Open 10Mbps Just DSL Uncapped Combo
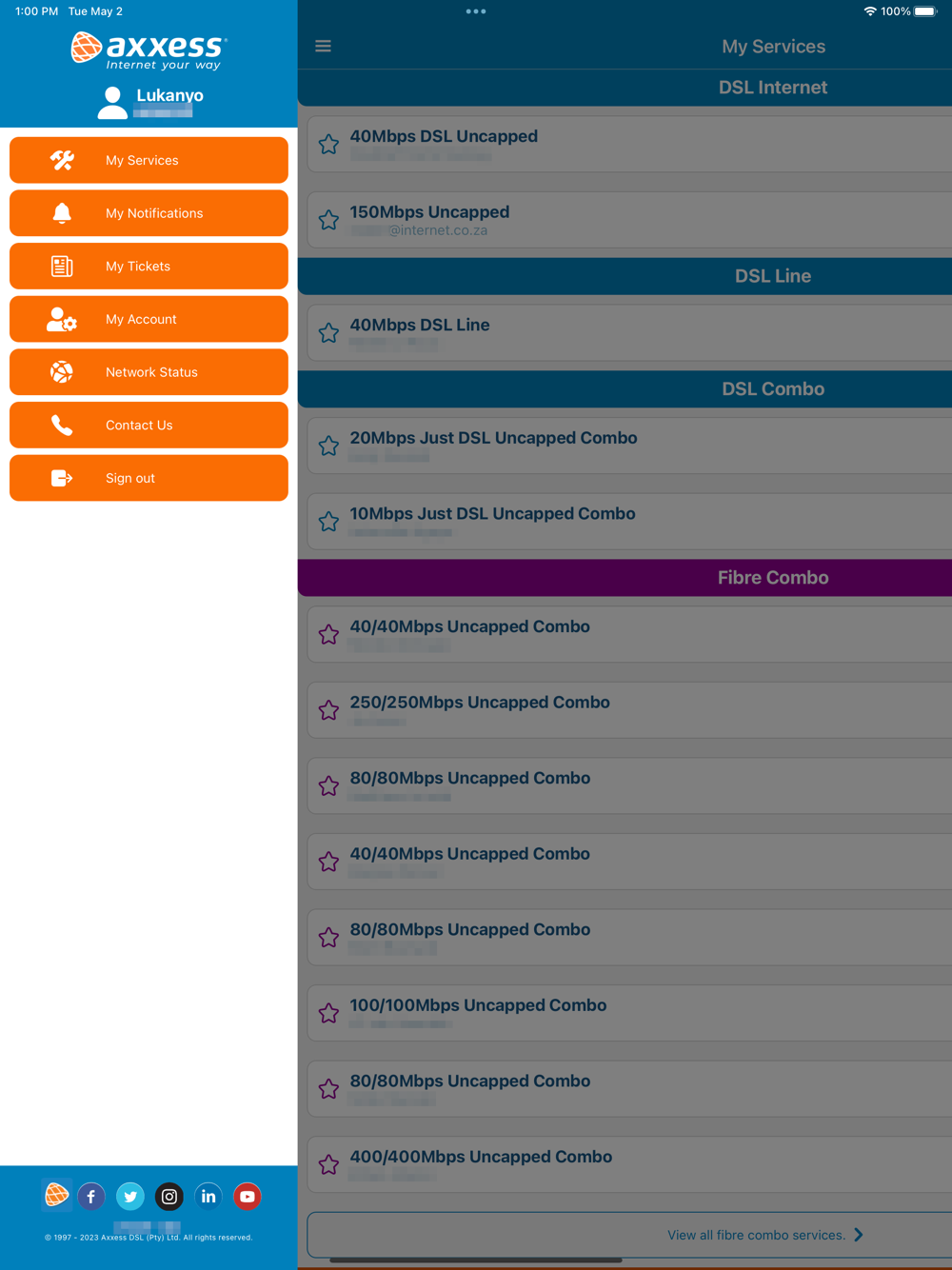 629,522
